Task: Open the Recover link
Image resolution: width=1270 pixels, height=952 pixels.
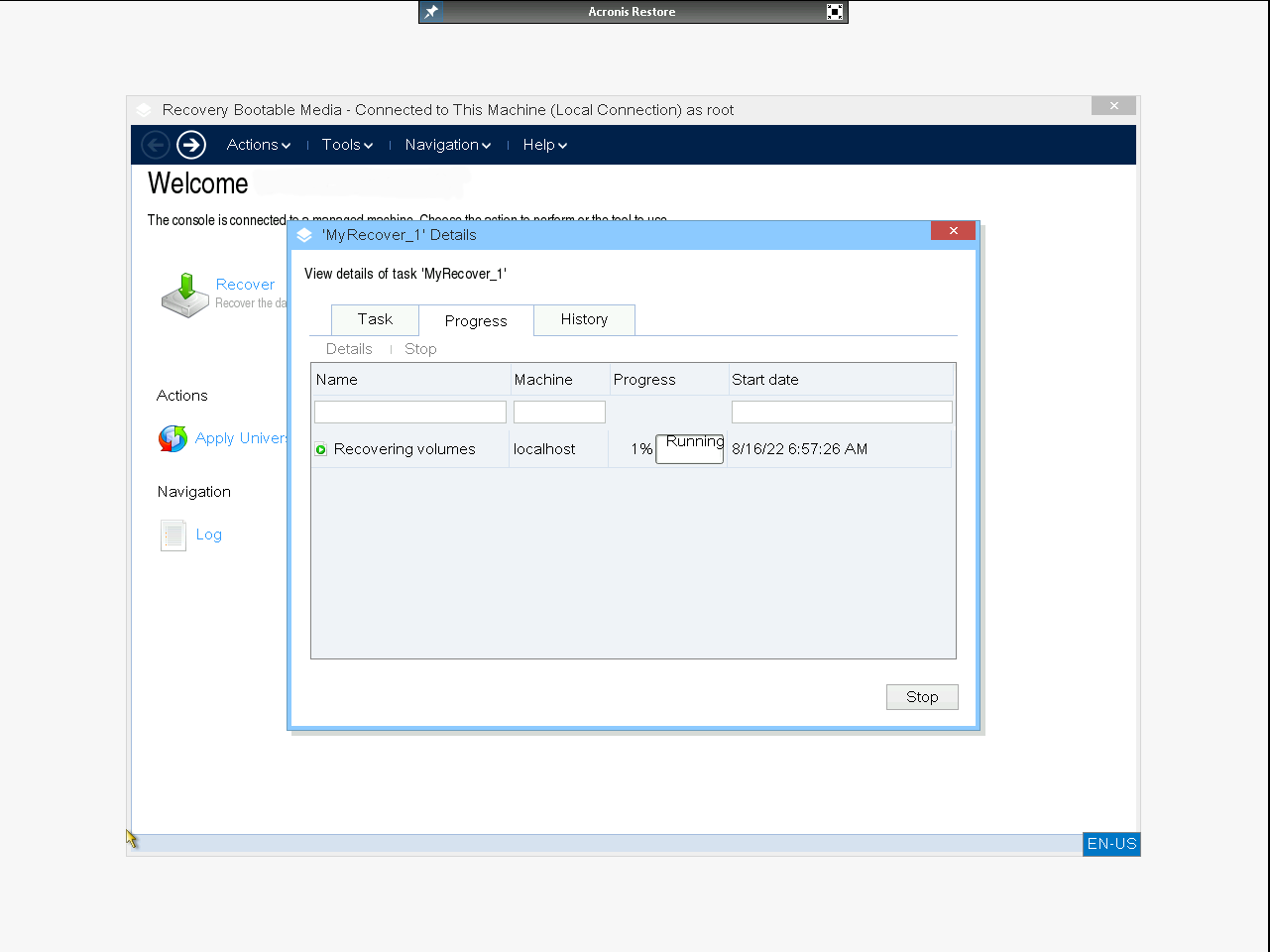Action: point(245,285)
